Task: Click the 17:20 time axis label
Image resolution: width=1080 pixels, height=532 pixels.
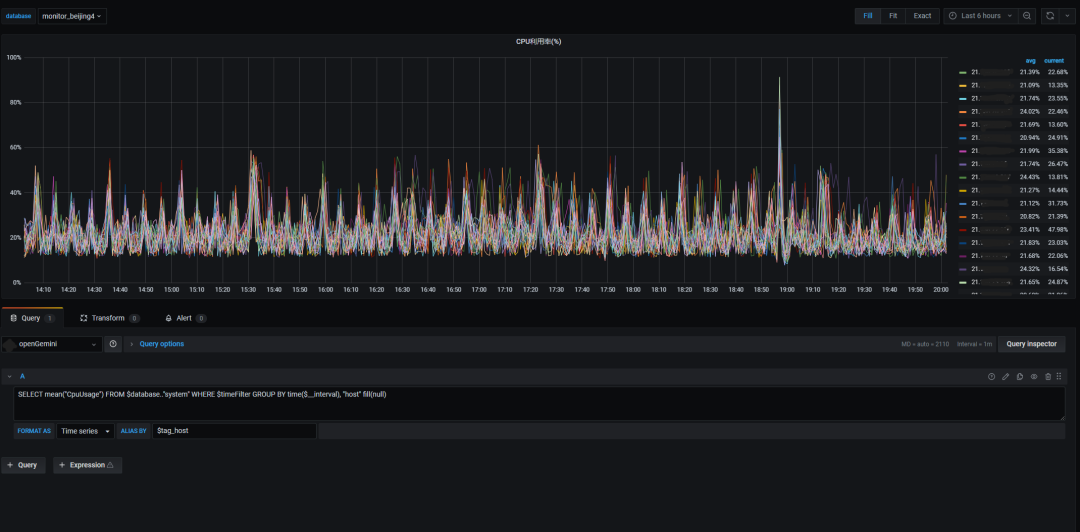Action: click(x=531, y=290)
